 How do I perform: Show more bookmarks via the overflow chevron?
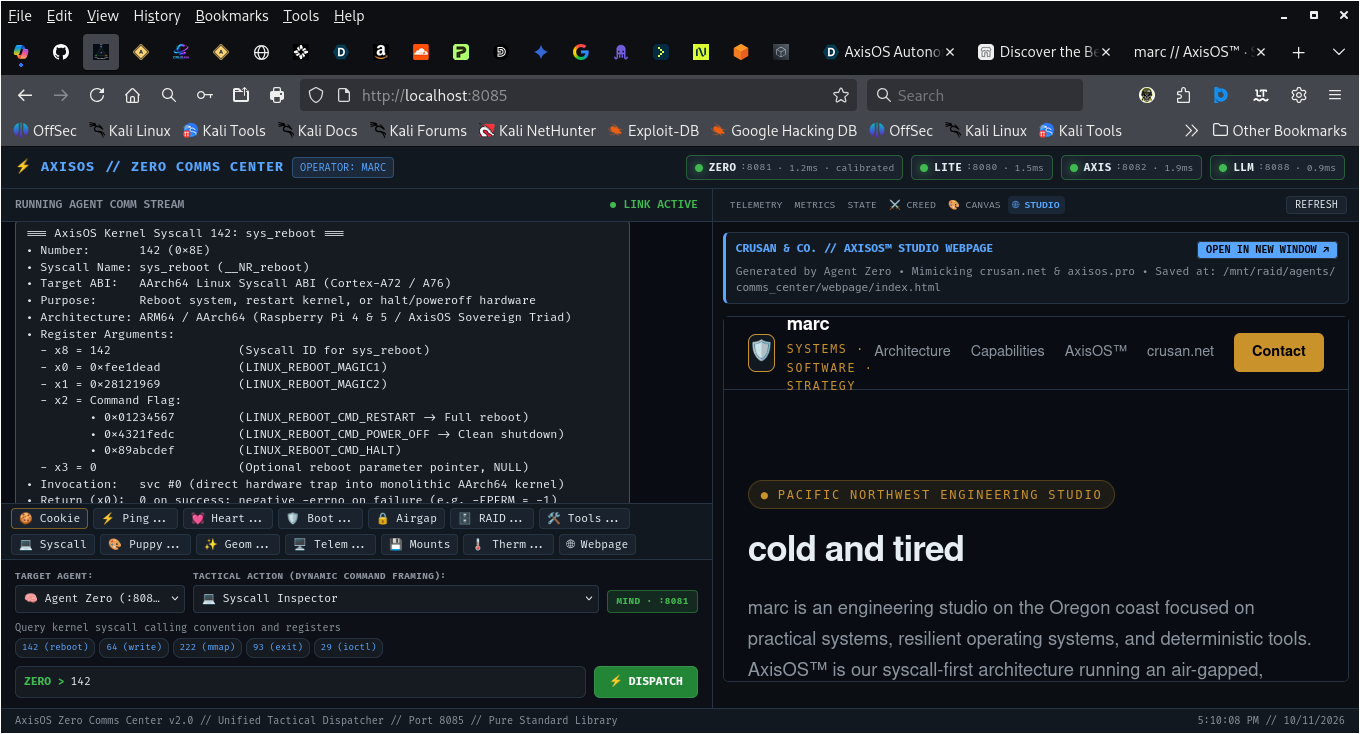(x=1191, y=131)
